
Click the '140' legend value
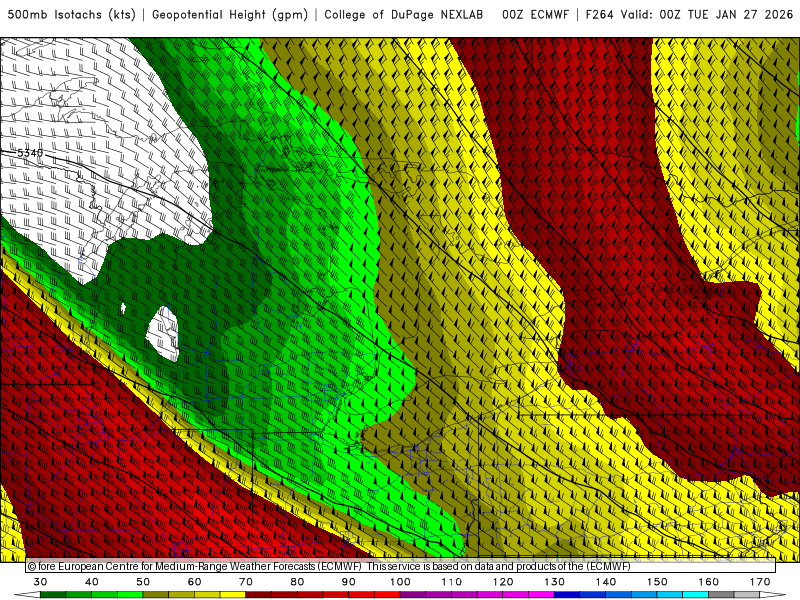tap(606, 582)
